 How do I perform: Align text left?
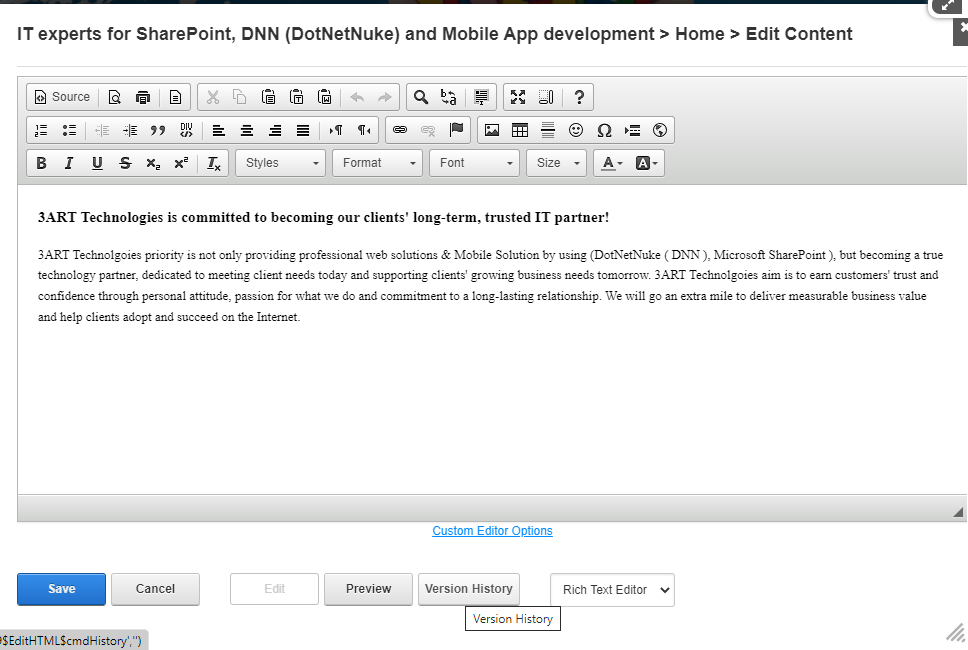click(219, 130)
